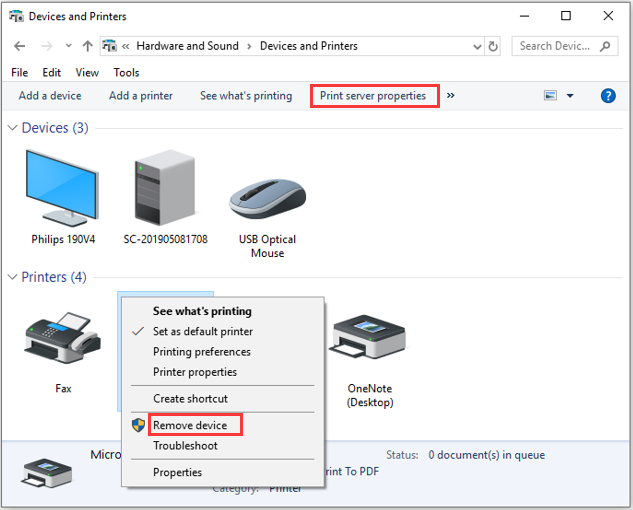The width and height of the screenshot is (633, 510).
Task: Click Add a printer toolbar button
Action: 140,96
